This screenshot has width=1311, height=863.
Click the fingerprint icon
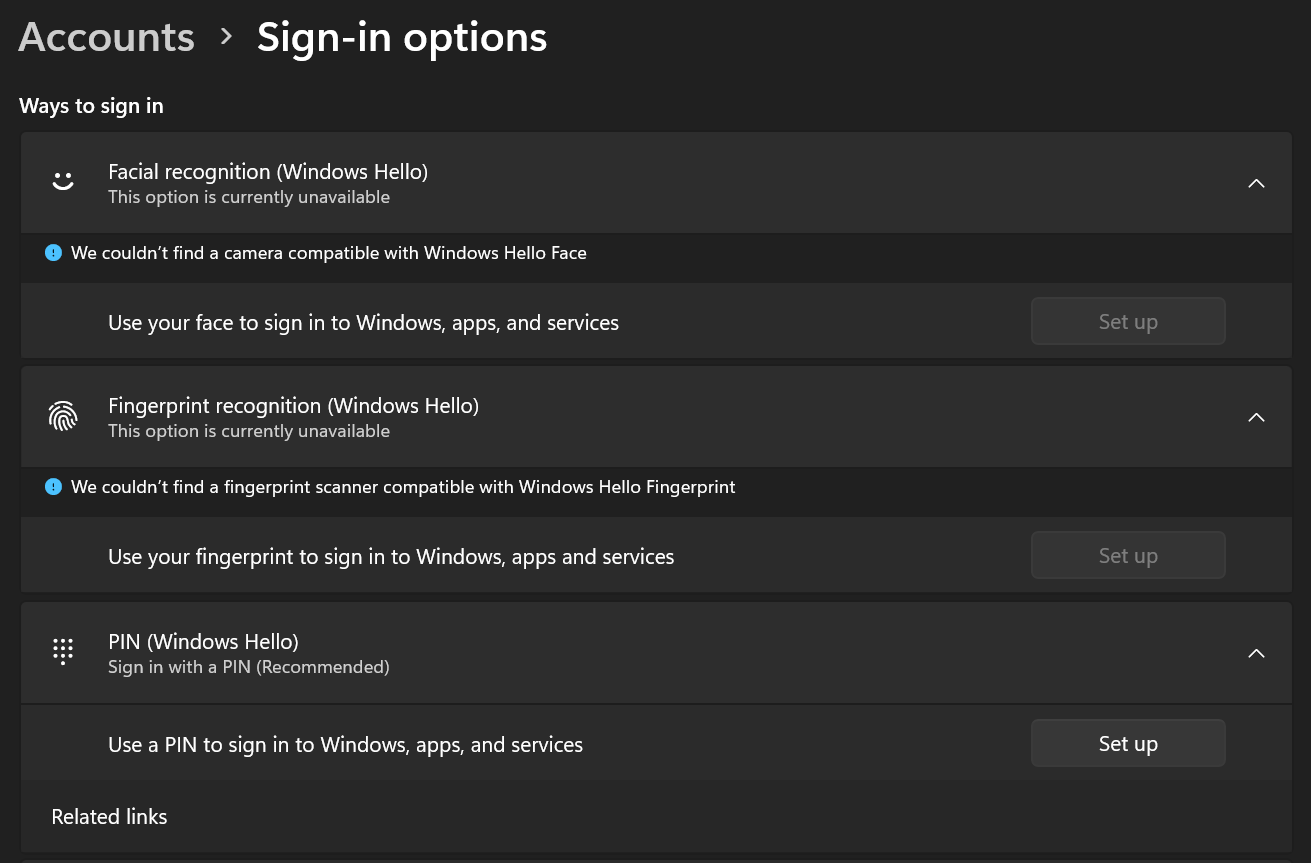pyautogui.click(x=63, y=416)
